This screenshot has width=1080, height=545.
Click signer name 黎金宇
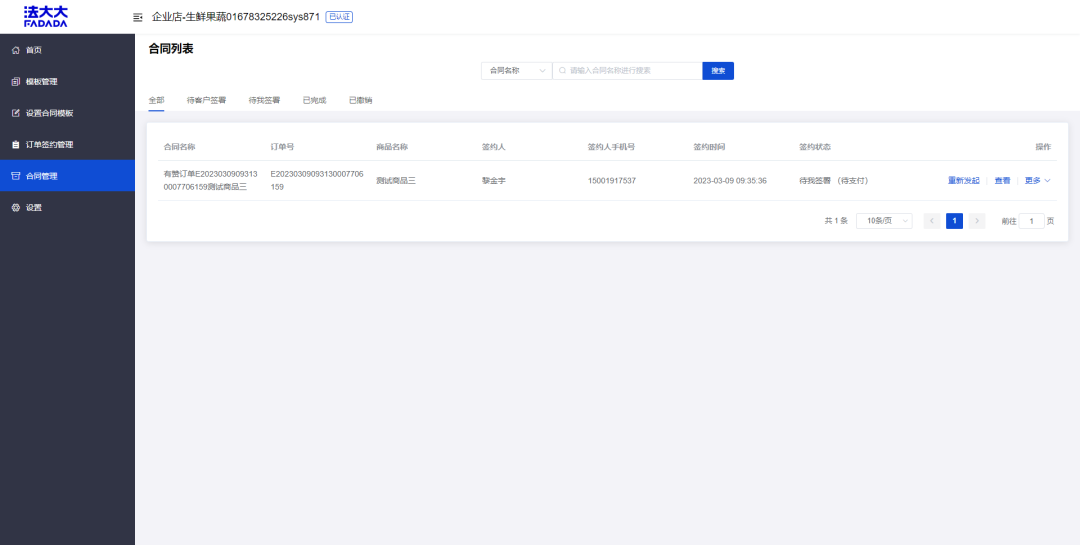pos(494,181)
